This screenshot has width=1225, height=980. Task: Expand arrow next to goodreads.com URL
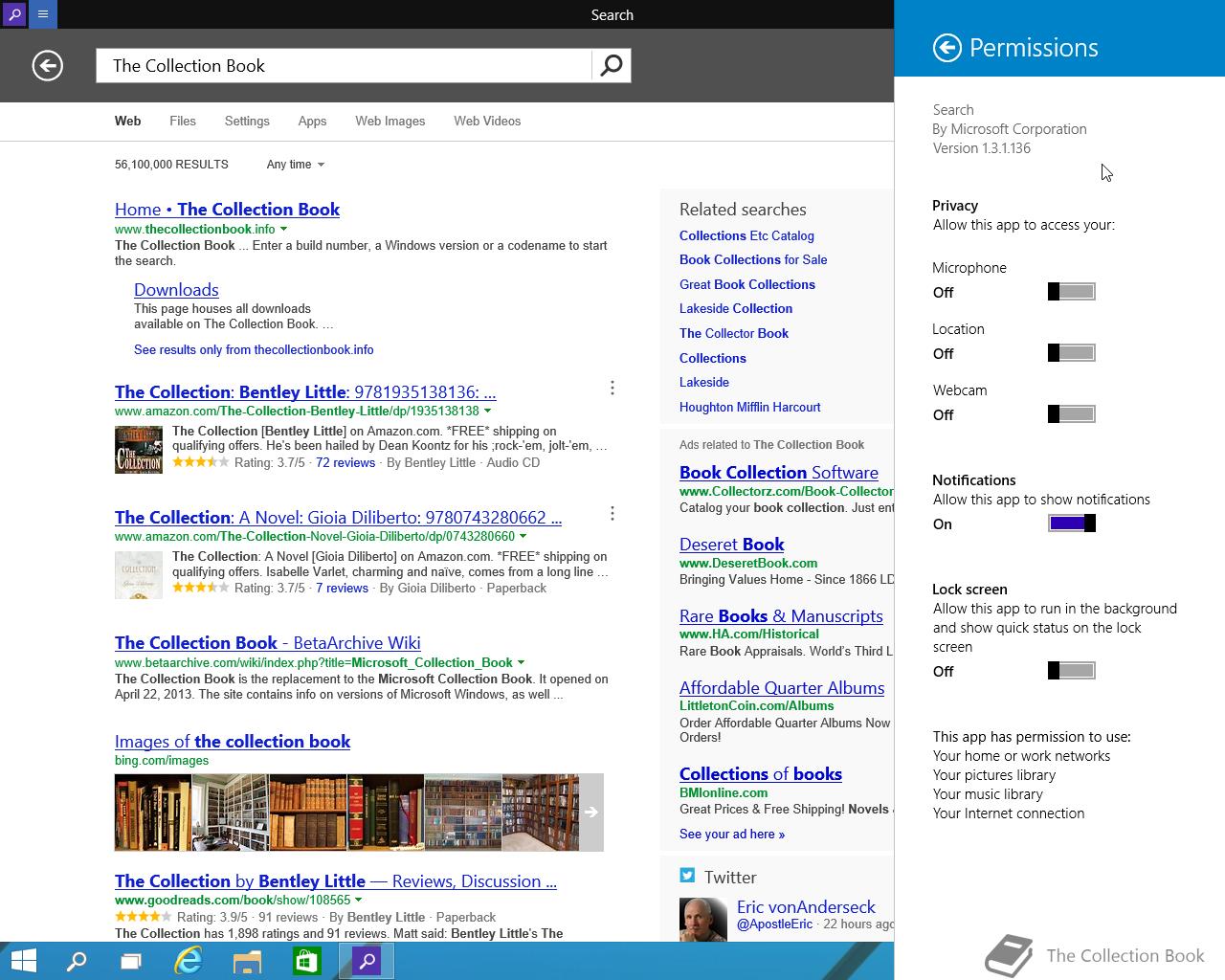tap(359, 901)
